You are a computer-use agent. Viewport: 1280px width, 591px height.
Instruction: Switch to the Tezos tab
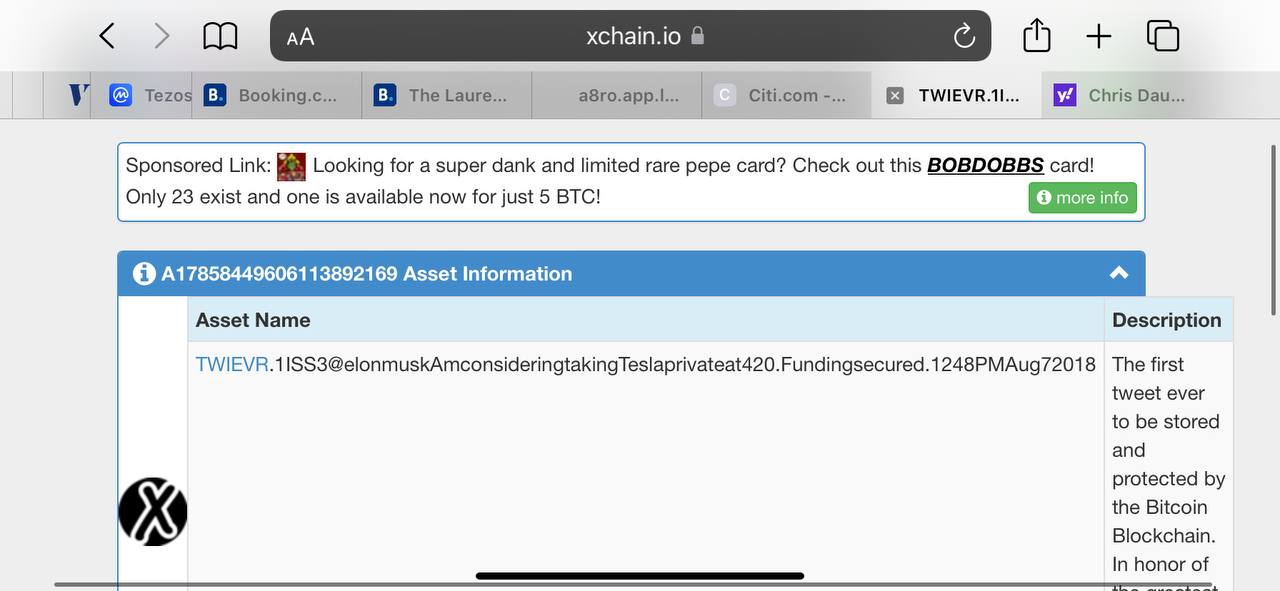pyautogui.click(x=151, y=95)
